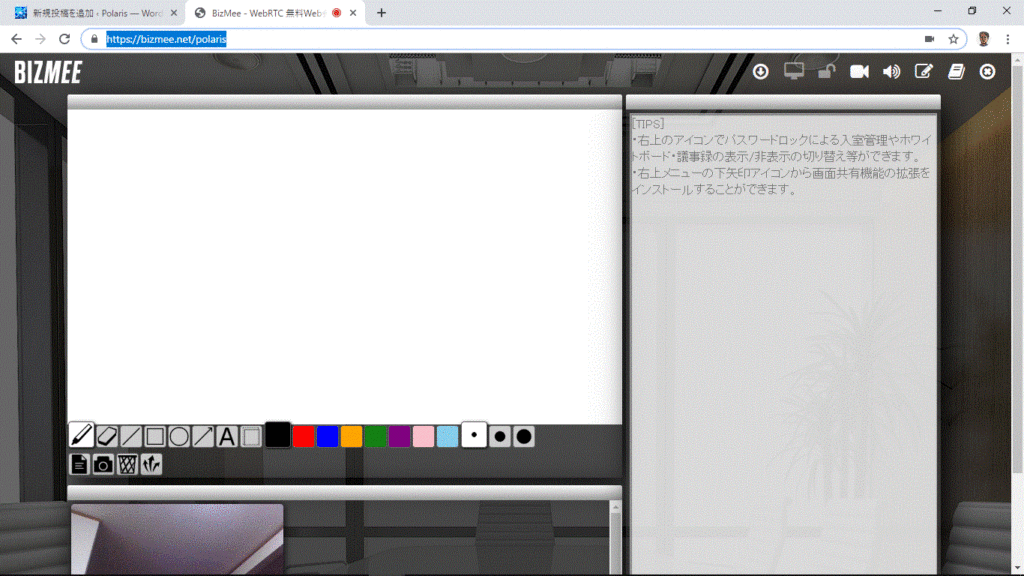Select the pencil drawing tool
Screen dimensions: 1024x576
81,435
